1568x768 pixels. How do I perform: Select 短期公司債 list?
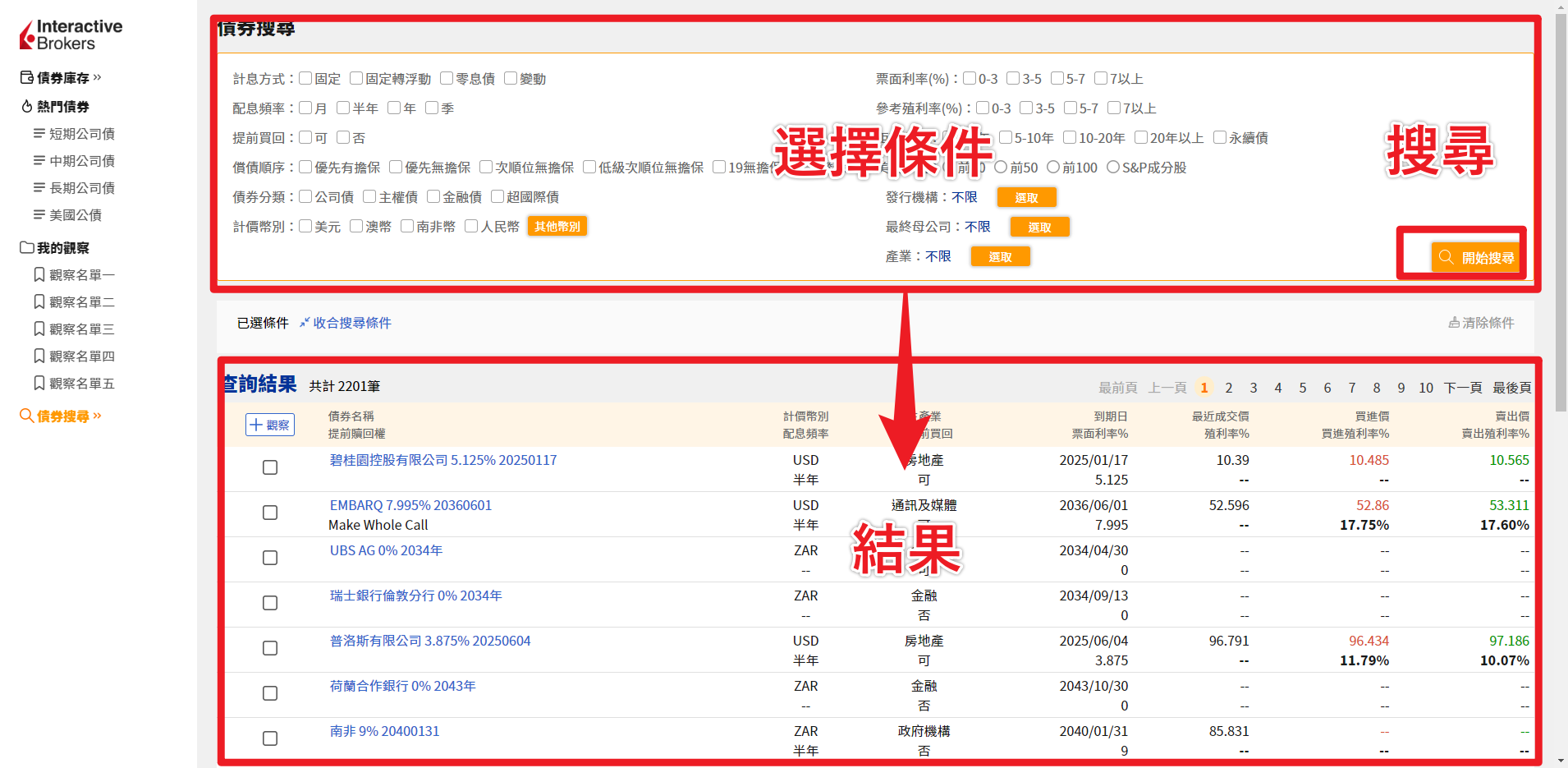(74, 134)
